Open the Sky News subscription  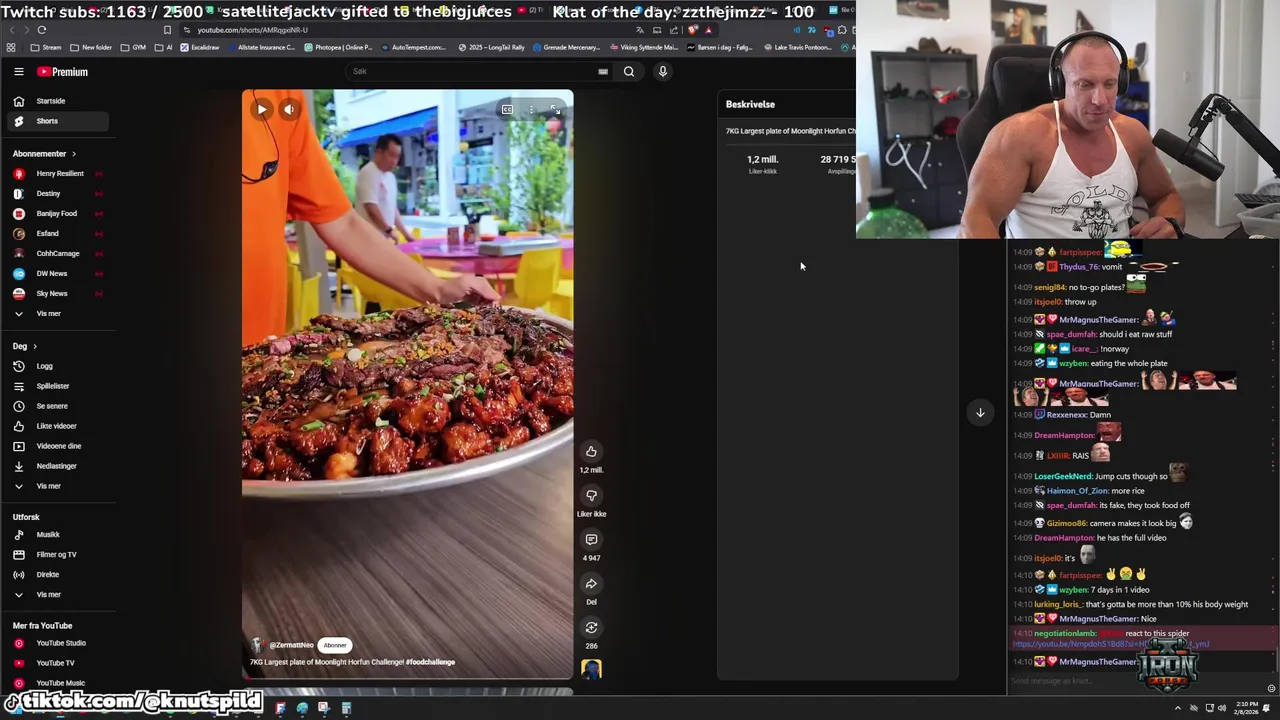click(56, 294)
